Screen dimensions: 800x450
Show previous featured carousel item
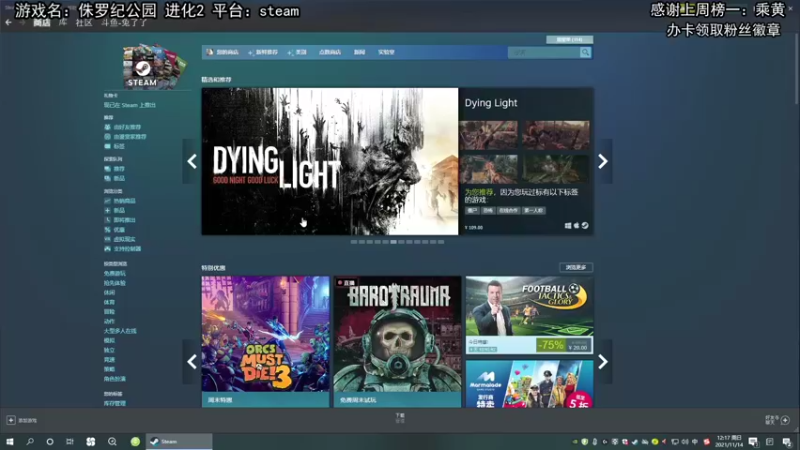pos(192,161)
